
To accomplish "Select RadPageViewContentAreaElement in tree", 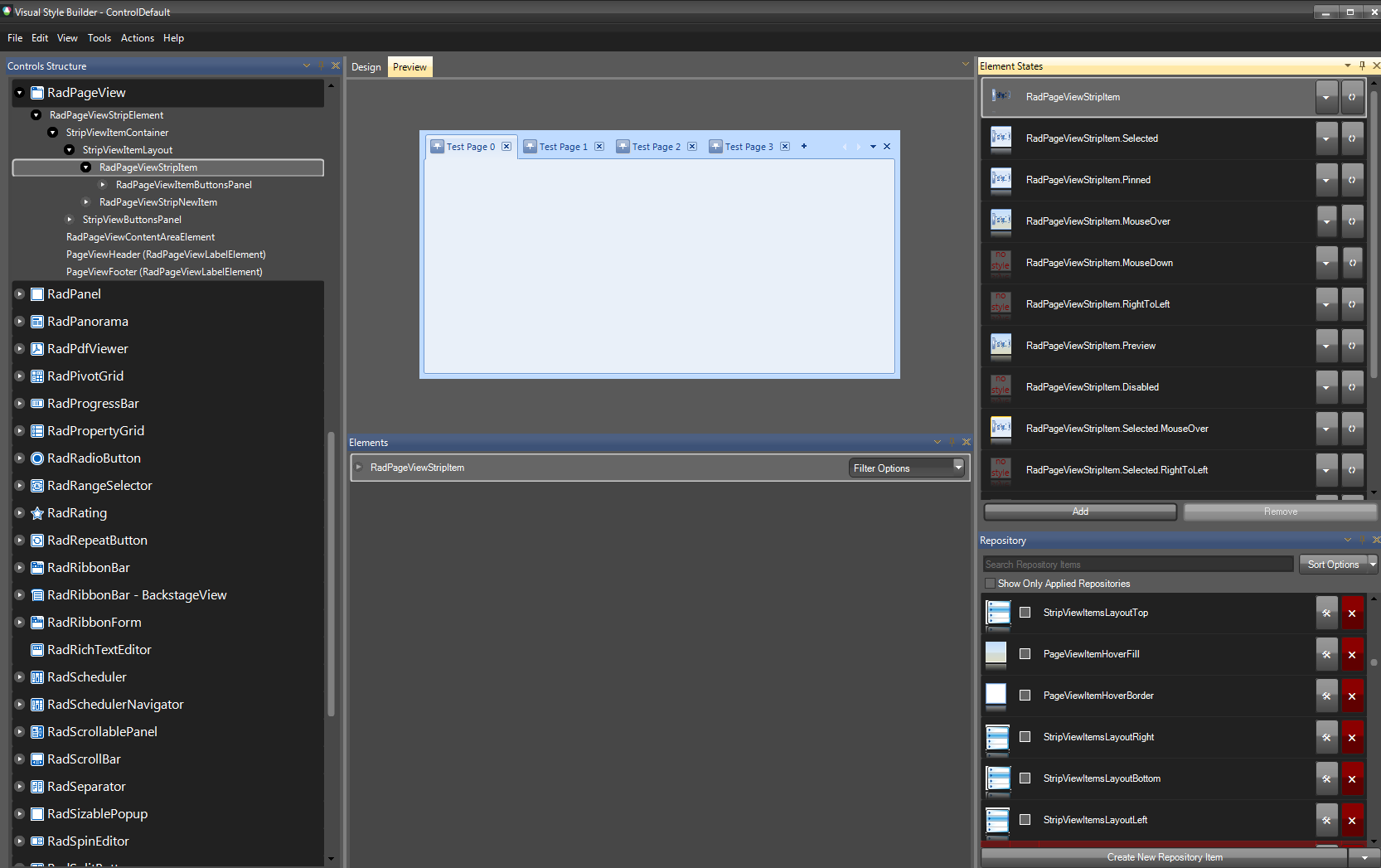I will tap(140, 237).
